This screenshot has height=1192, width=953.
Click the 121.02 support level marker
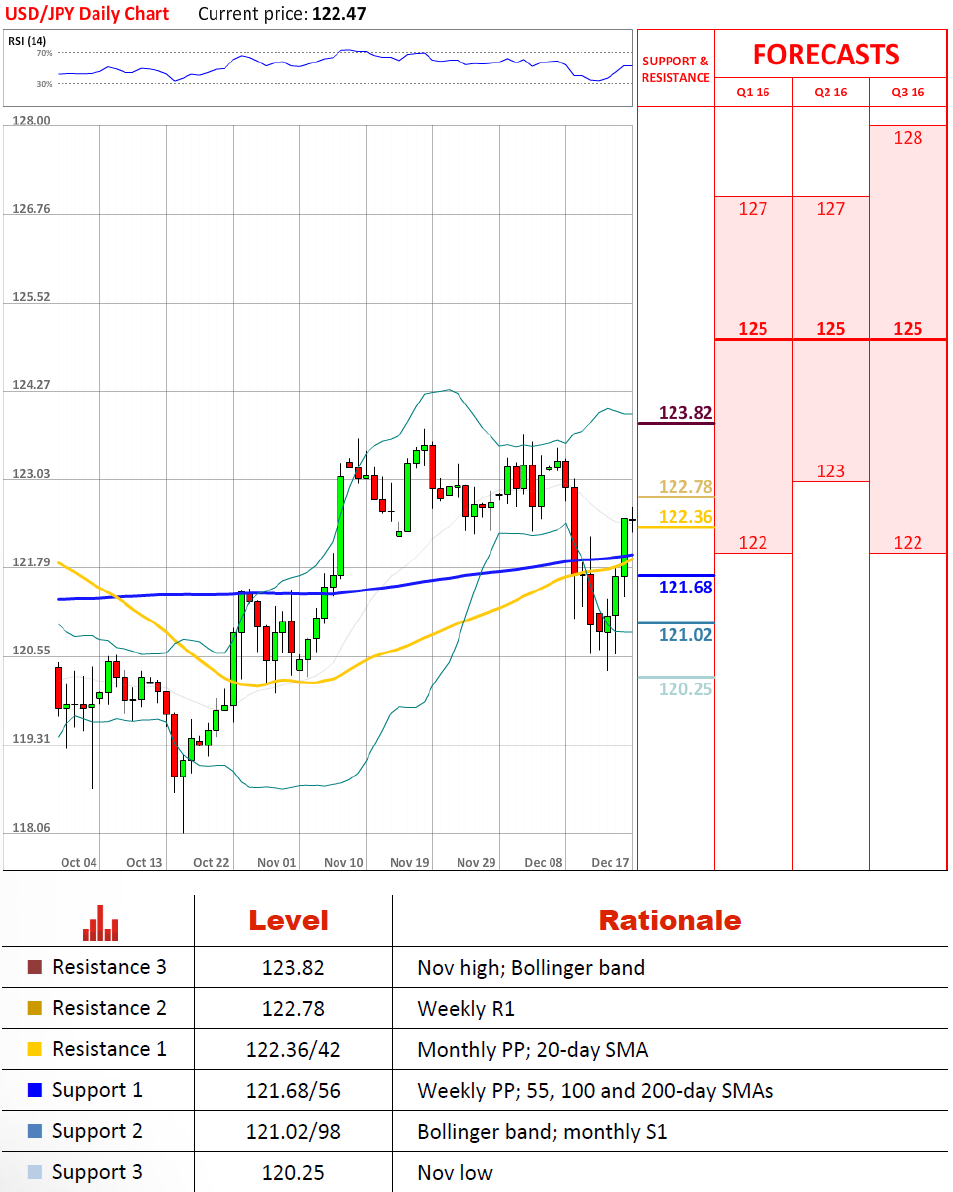685,635
